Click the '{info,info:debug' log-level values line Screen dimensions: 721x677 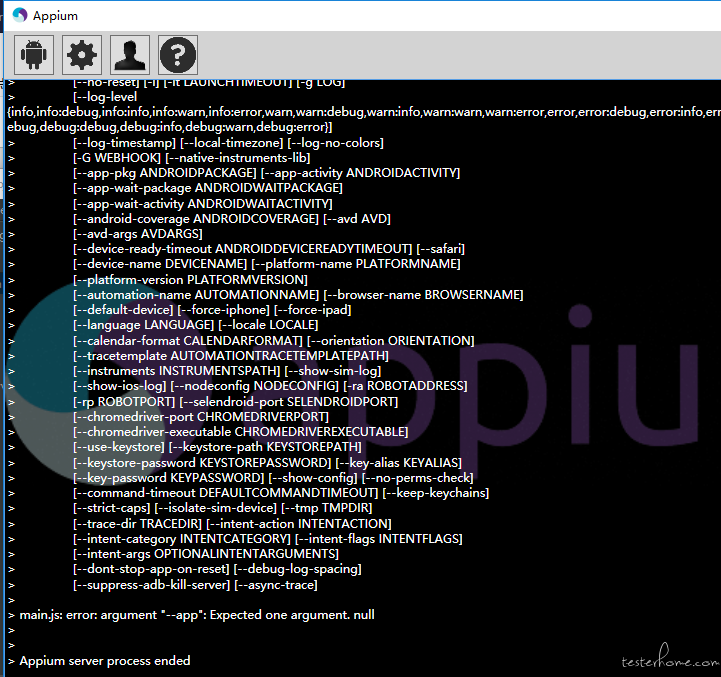tap(364, 112)
